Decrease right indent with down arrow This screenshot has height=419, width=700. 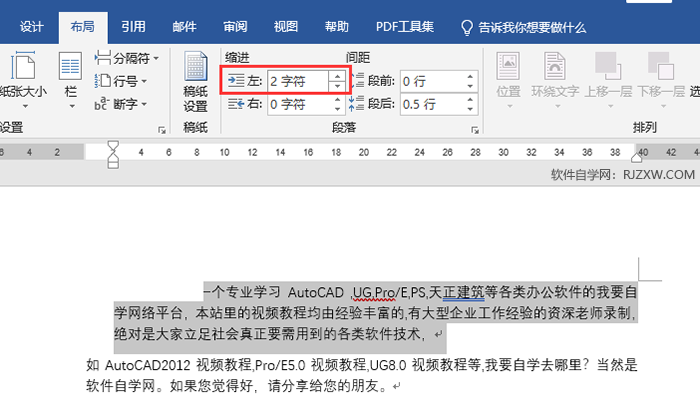(x=338, y=109)
